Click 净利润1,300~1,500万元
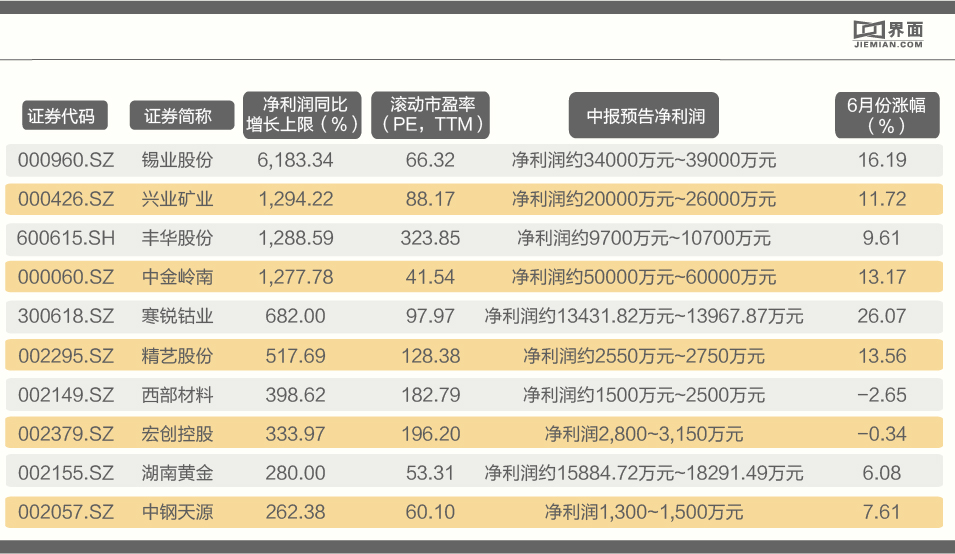Image resolution: width=955 pixels, height=554 pixels. 644,511
